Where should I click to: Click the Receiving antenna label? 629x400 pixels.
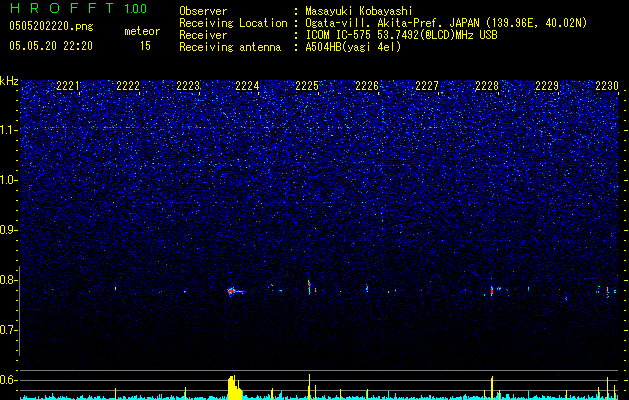click(230, 47)
